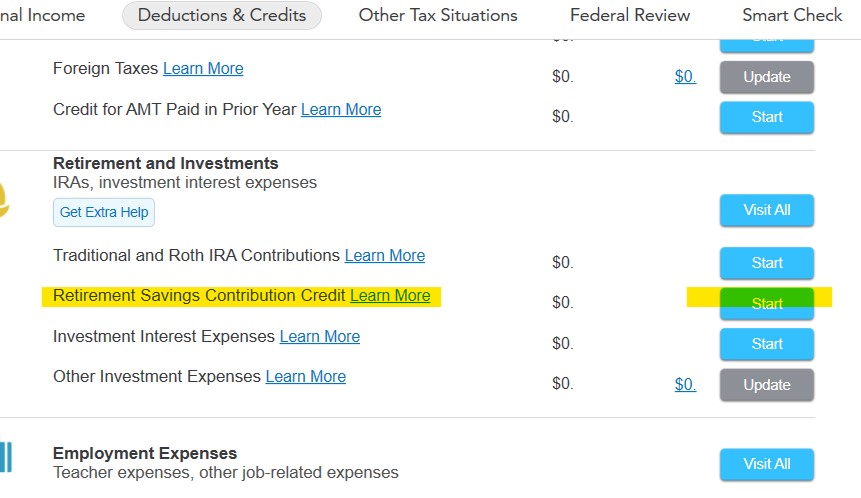Click the Get Extra Help button
The width and height of the screenshot is (861, 498).
(104, 212)
